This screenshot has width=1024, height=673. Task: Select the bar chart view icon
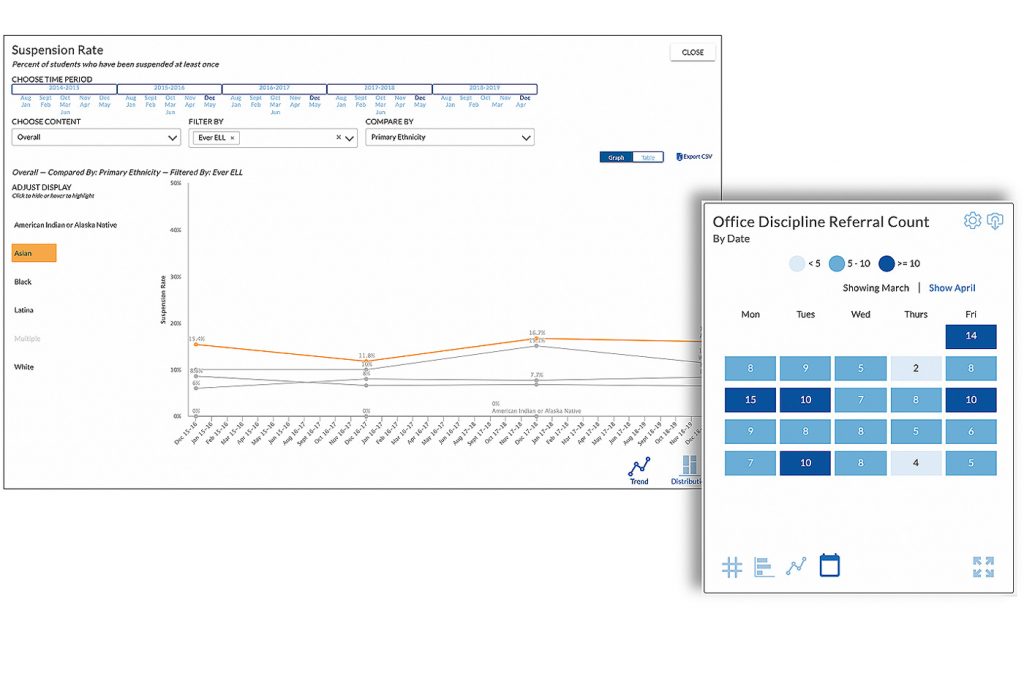pos(763,566)
